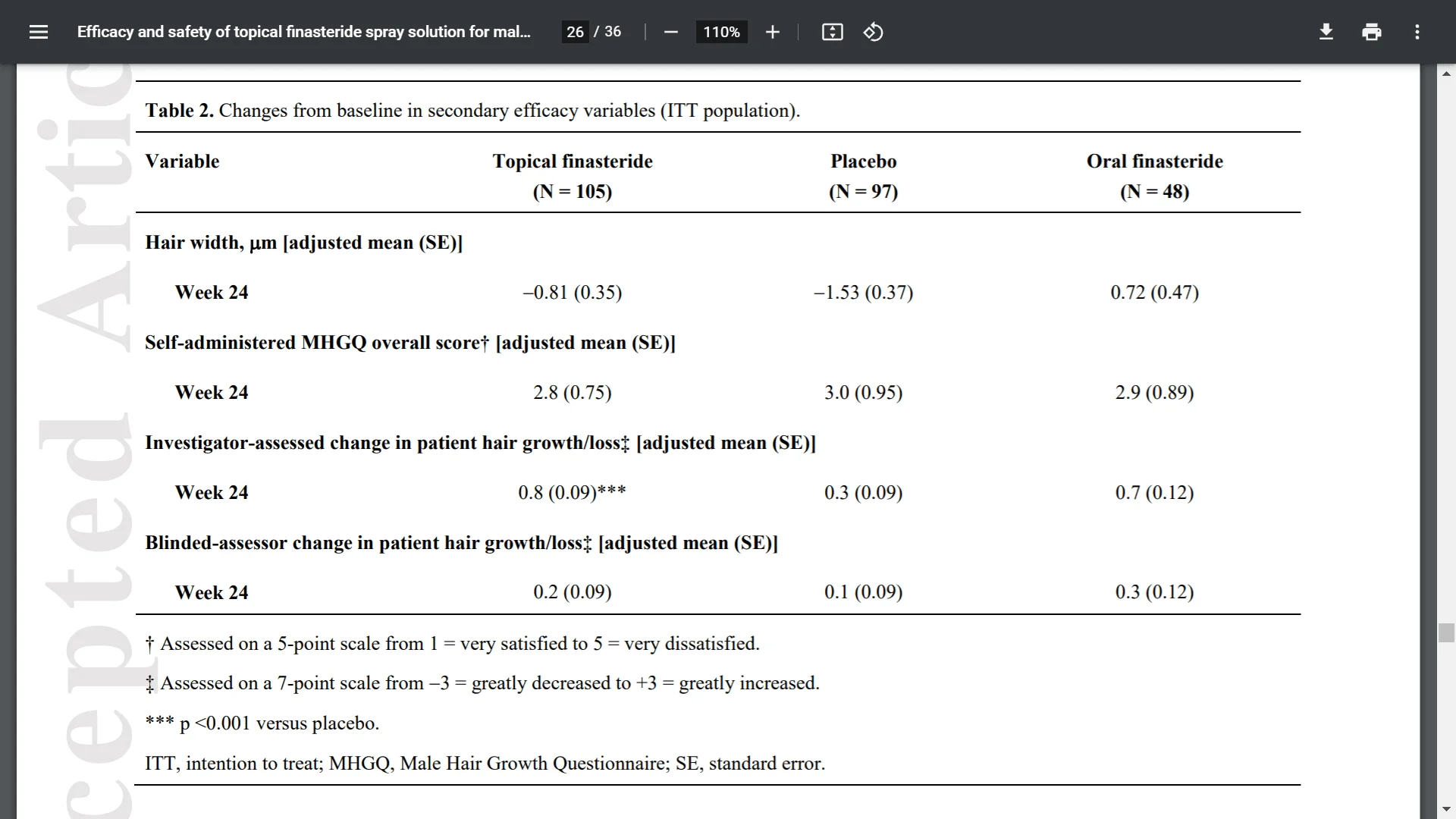The image size is (1456, 819).
Task: Click the '(N = 97)' text
Action: point(863,191)
